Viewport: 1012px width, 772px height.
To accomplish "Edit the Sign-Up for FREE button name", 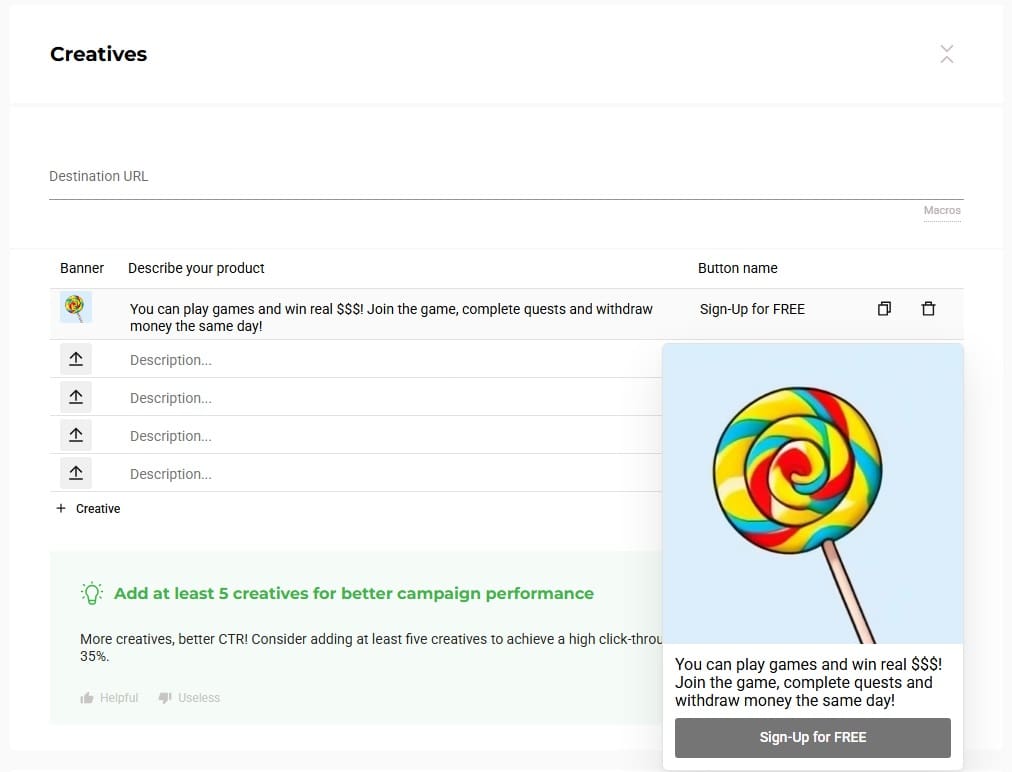I will [x=752, y=309].
